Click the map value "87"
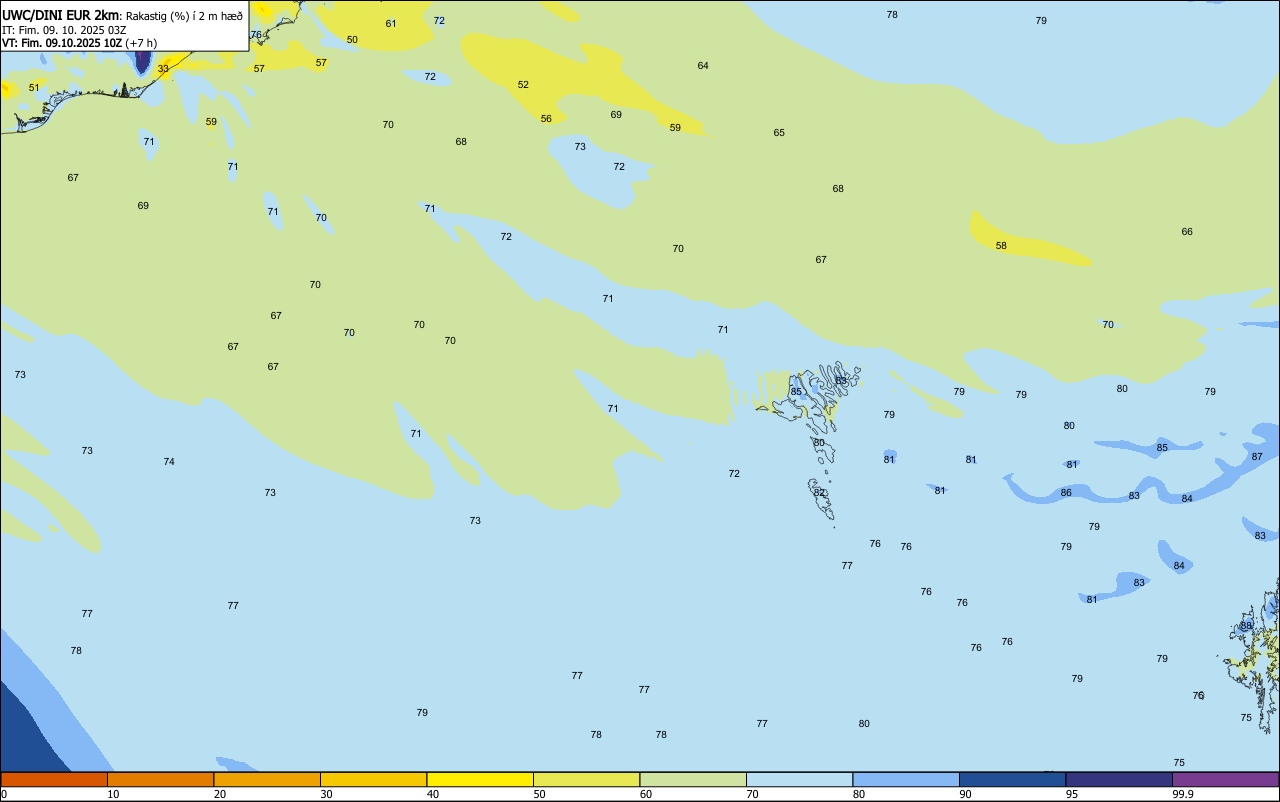Screen dimensions: 1280x802 coord(1257,457)
